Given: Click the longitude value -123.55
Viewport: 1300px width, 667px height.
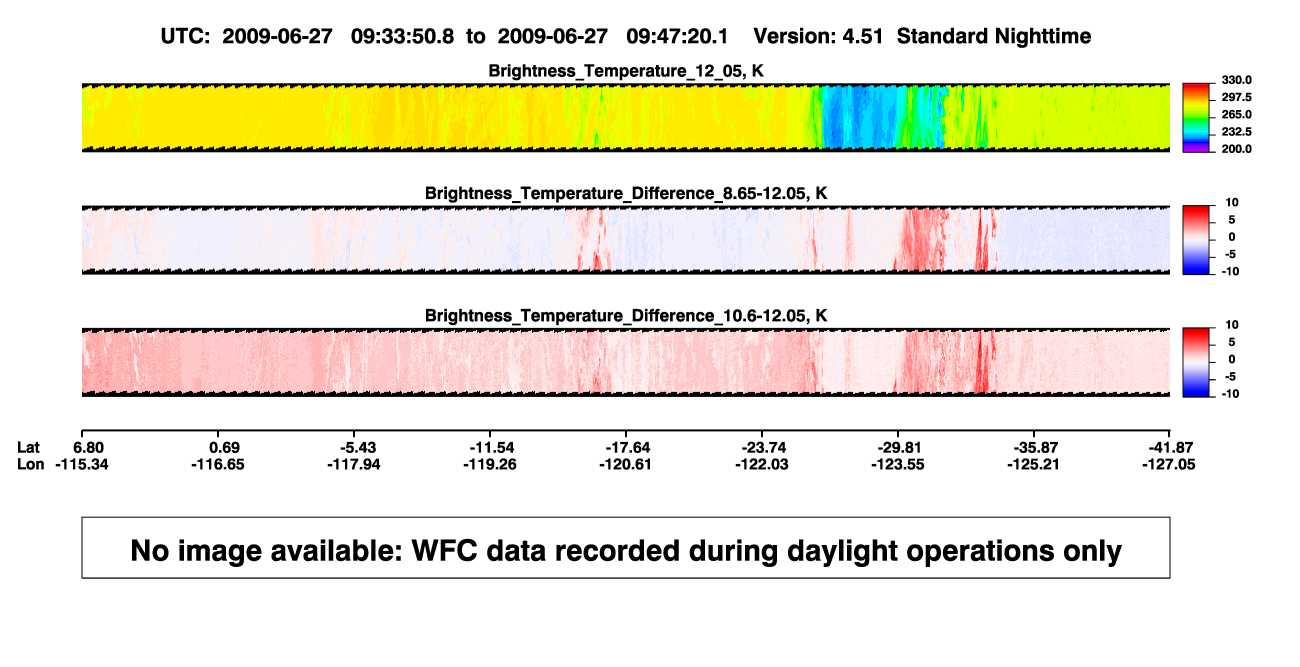Looking at the screenshot, I should [x=898, y=464].
